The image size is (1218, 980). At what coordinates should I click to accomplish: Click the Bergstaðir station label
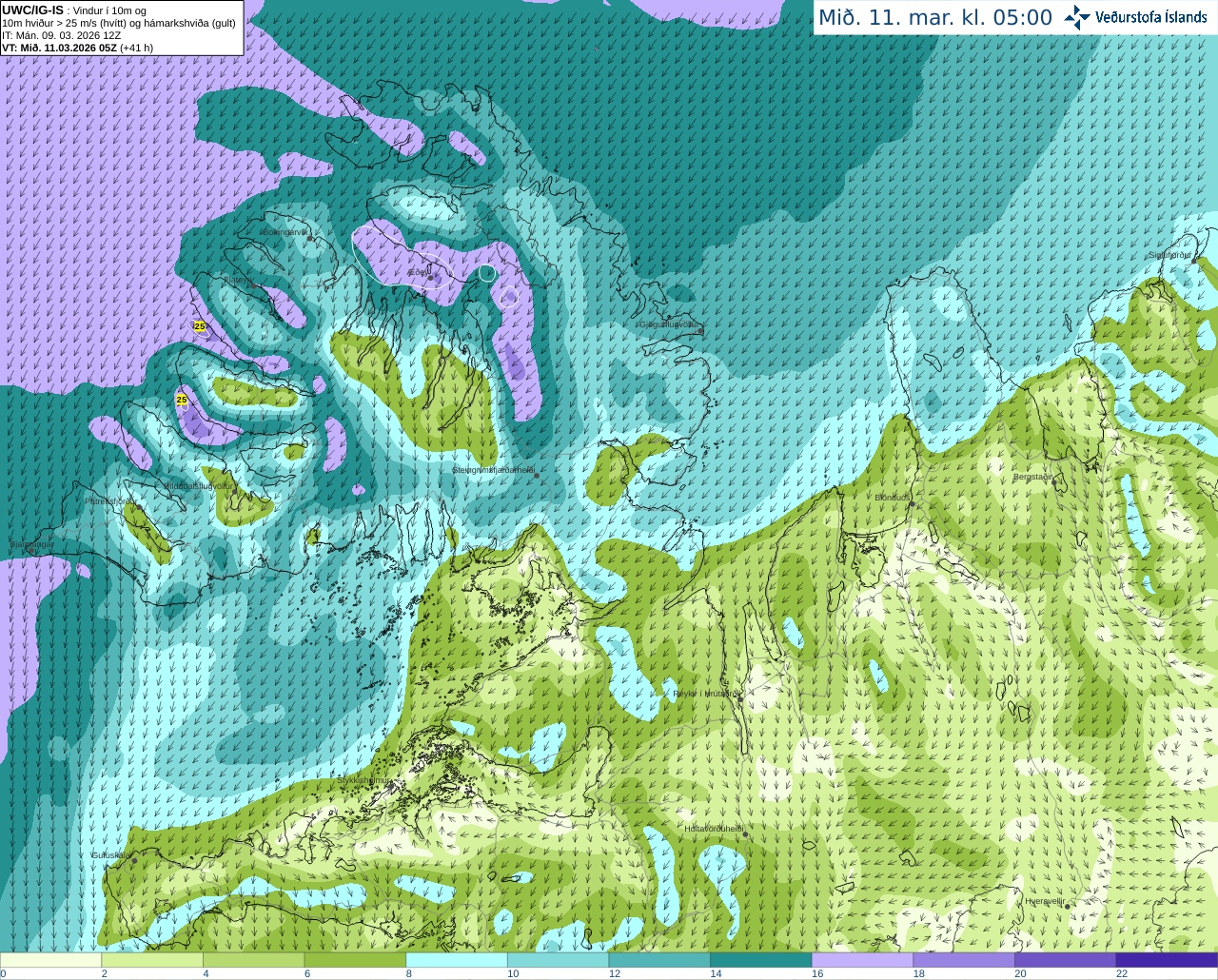(x=1033, y=477)
